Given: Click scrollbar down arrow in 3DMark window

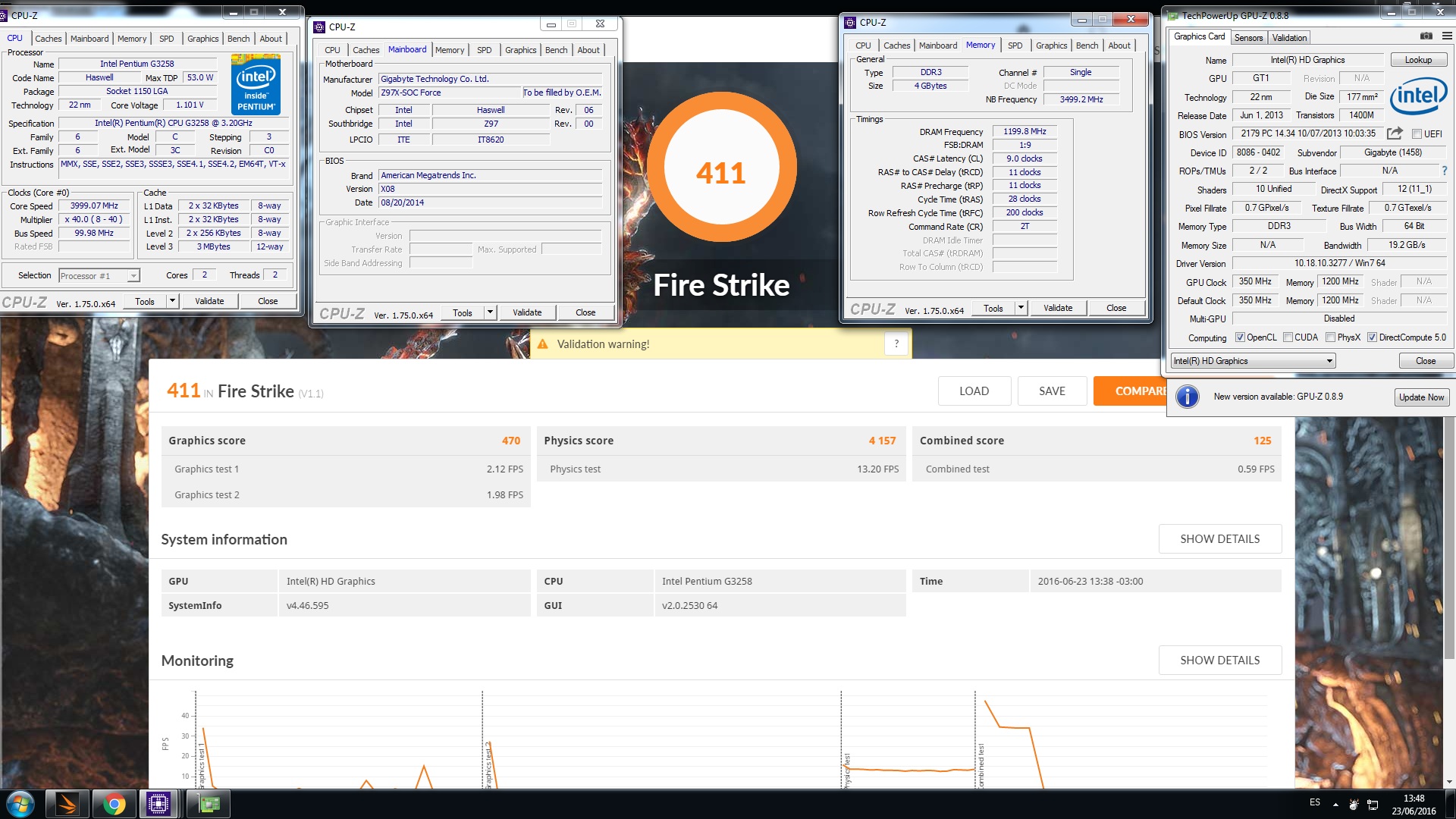Looking at the screenshot, I should (x=1449, y=783).
